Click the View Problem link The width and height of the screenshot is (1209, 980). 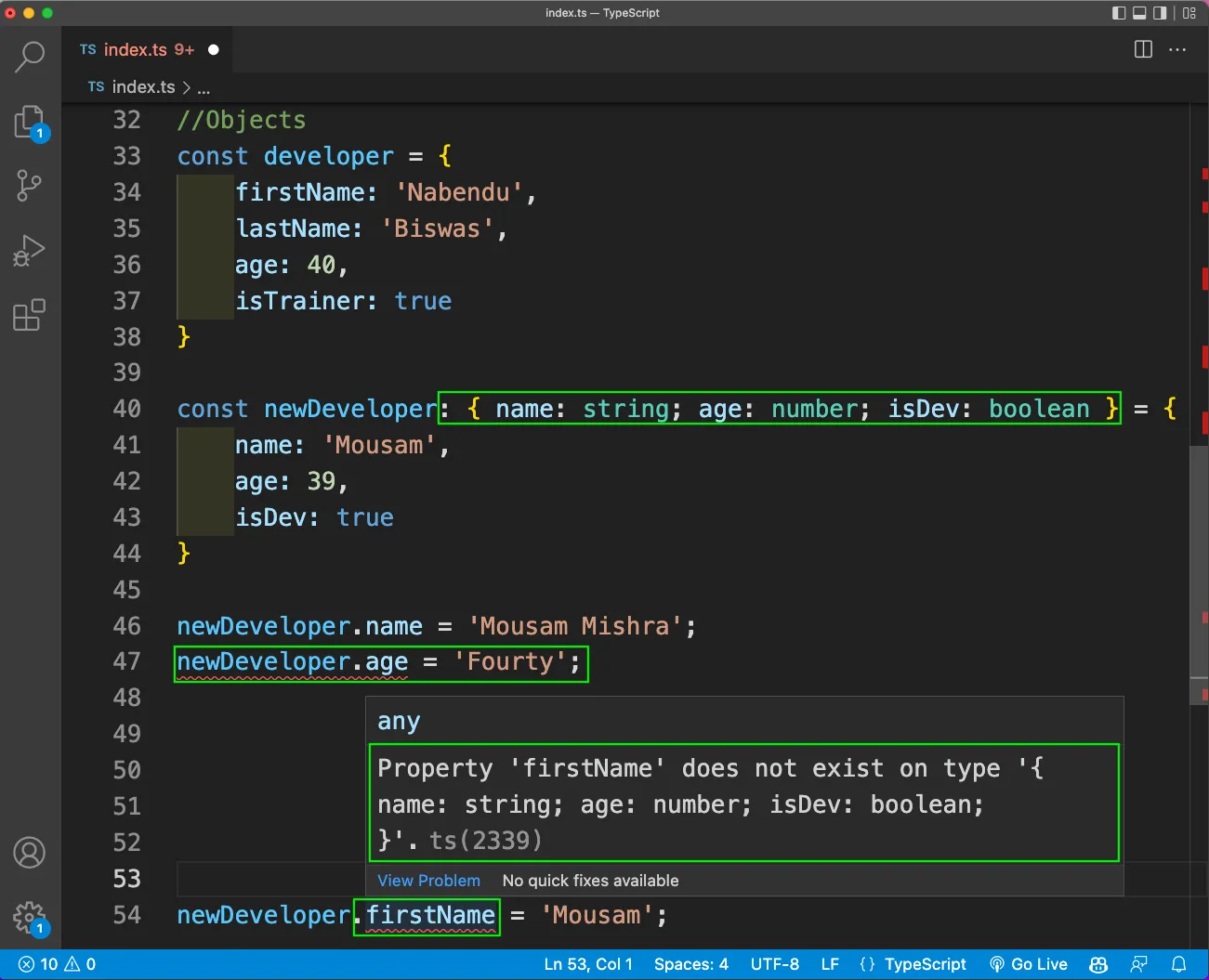(x=428, y=880)
